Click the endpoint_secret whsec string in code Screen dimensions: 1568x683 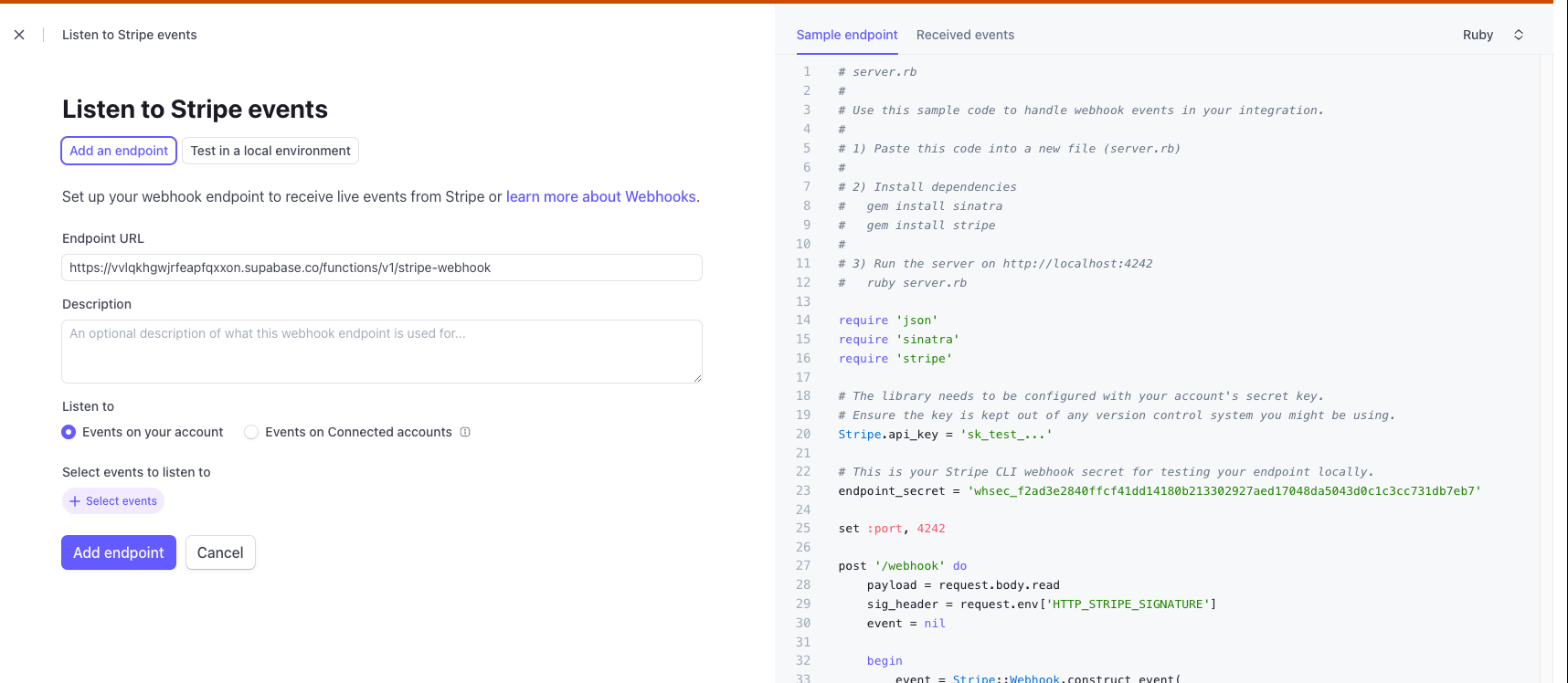coord(1224,491)
